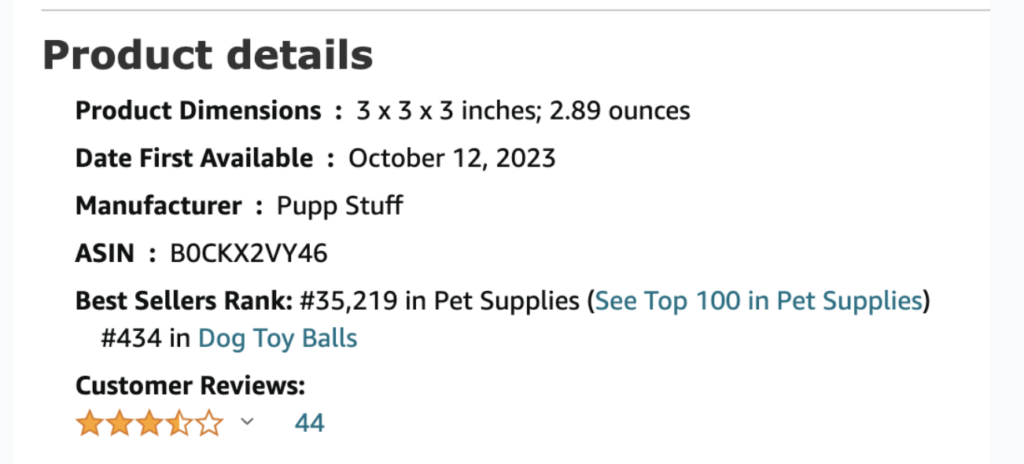Screen dimensions: 1024x464
Task: Click the second filled review star
Action: pos(120,424)
